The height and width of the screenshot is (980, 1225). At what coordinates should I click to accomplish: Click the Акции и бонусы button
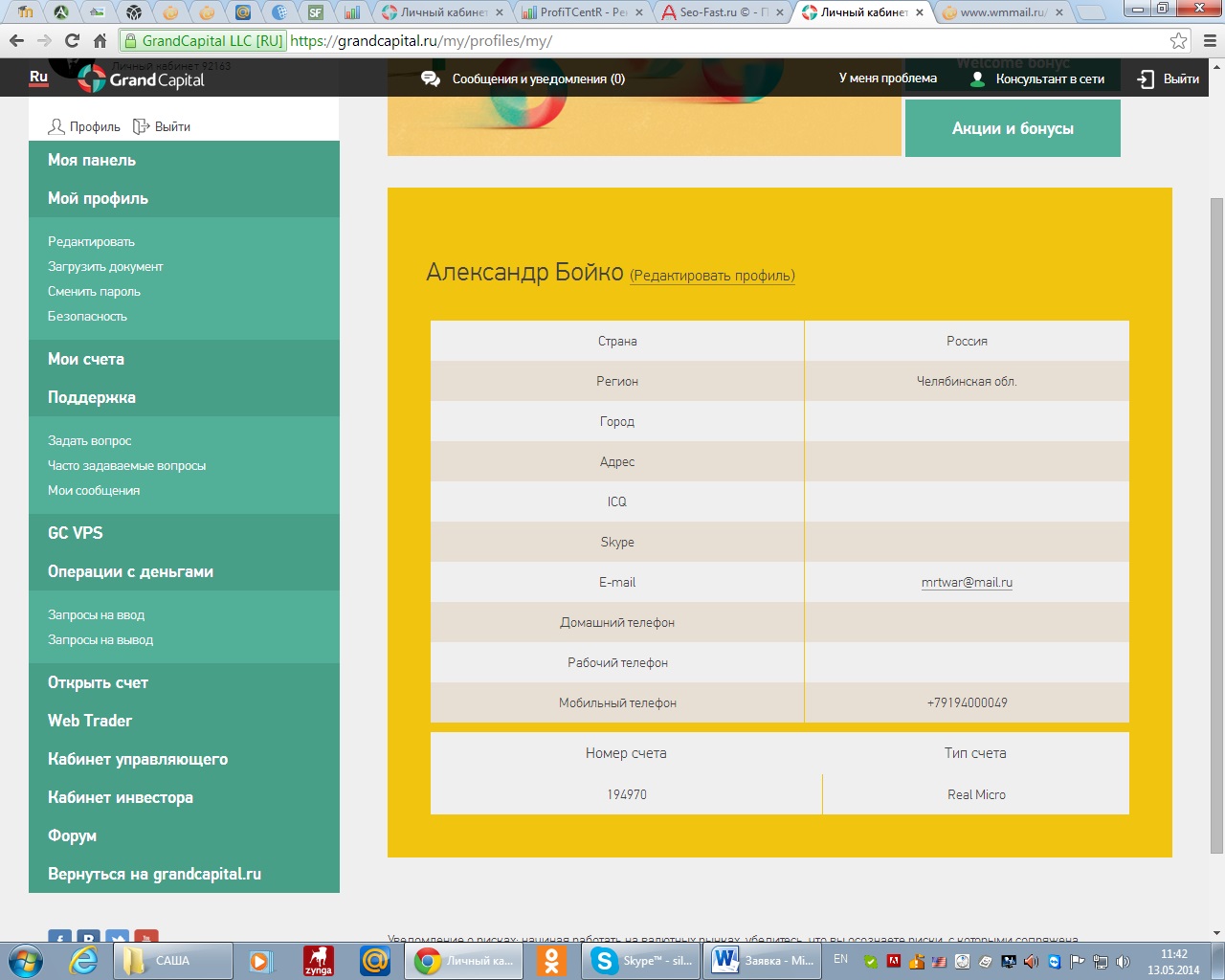pyautogui.click(x=1013, y=128)
